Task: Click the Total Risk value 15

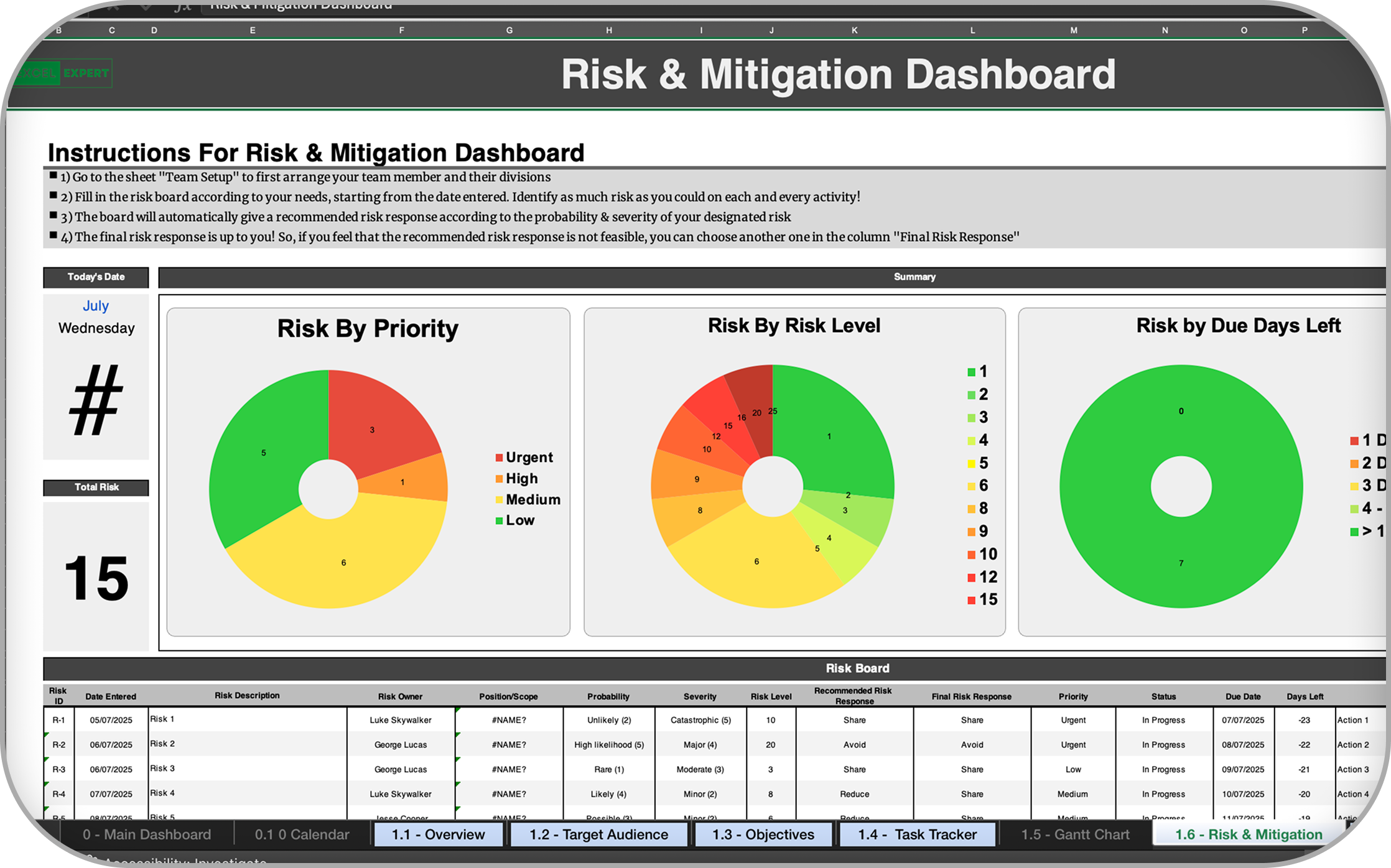Action: [96, 578]
